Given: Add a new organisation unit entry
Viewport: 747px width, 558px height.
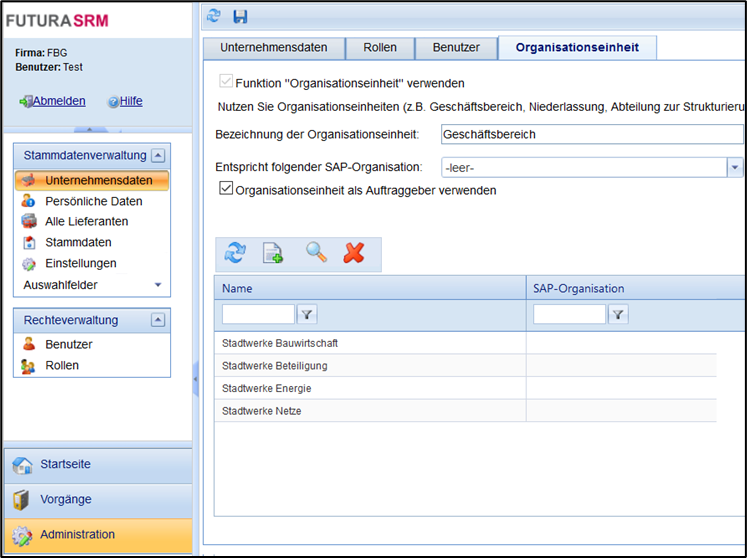Looking at the screenshot, I should pos(273,253).
